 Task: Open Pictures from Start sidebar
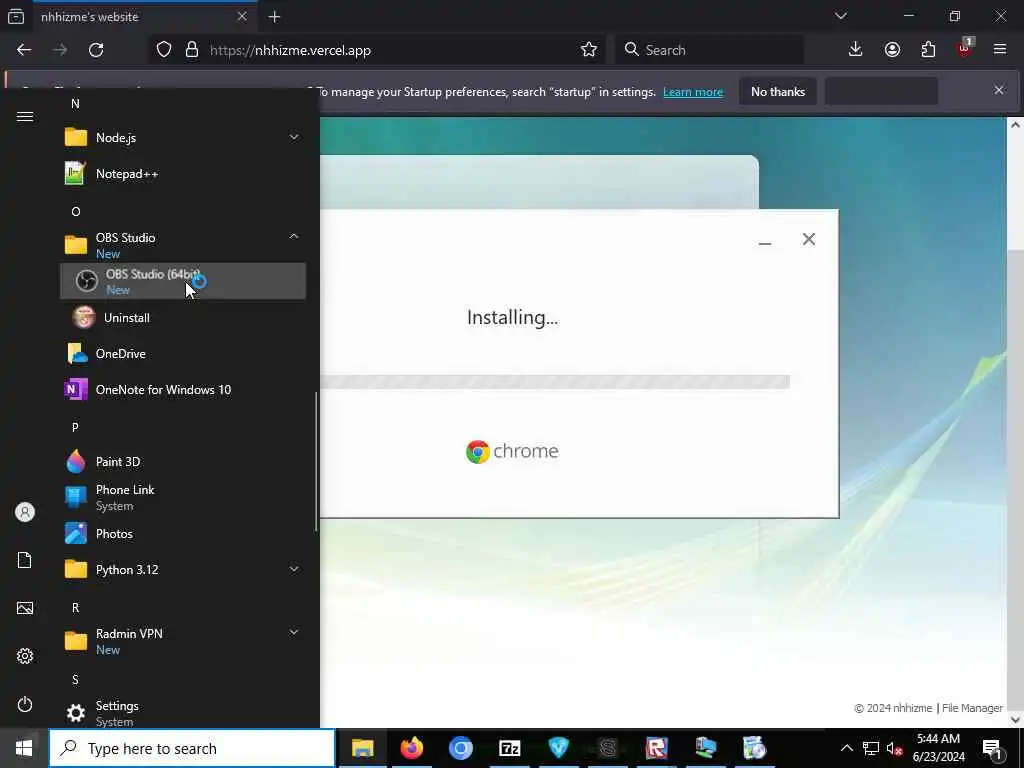tap(25, 608)
